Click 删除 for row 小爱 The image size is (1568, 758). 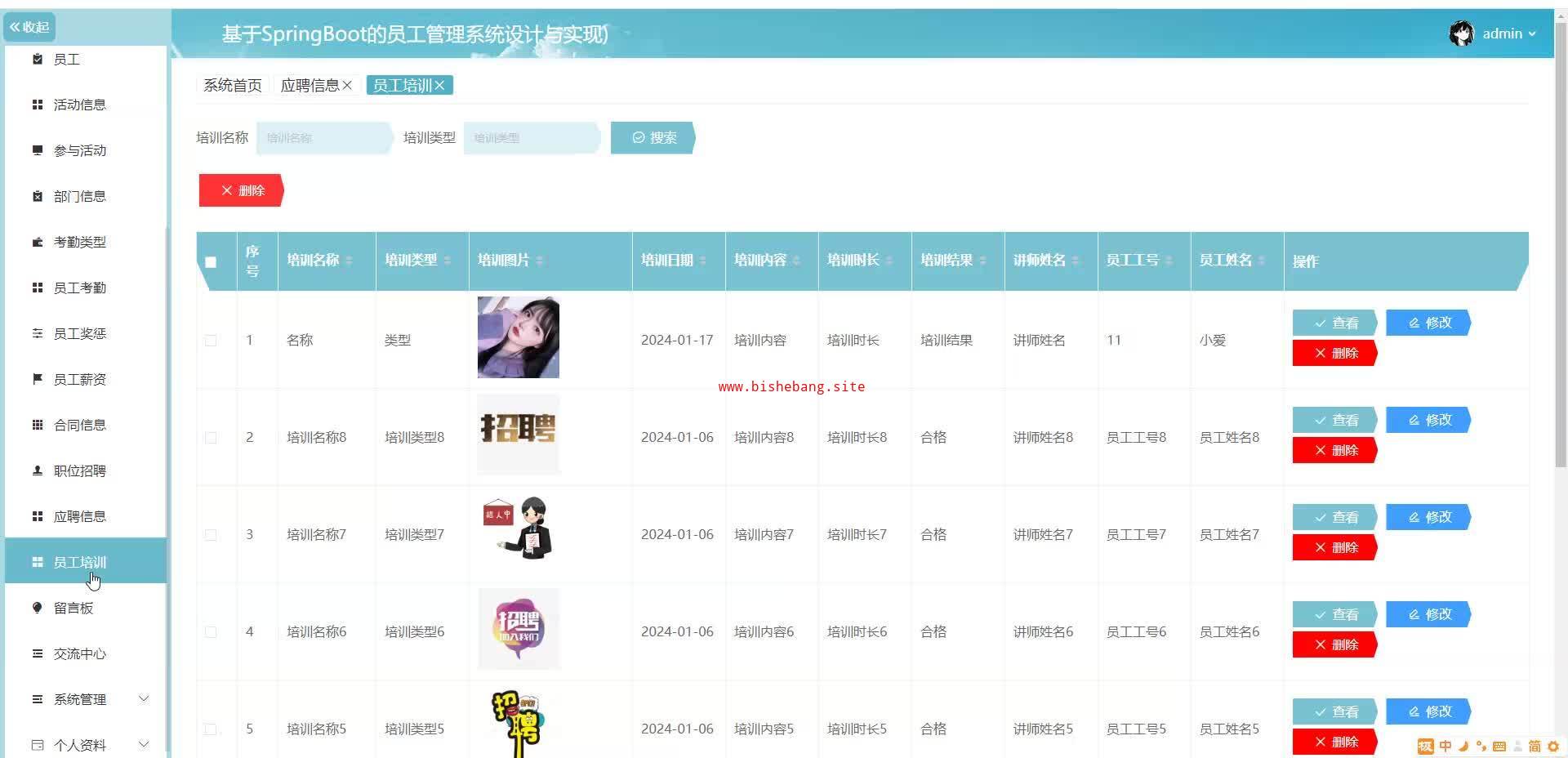tap(1335, 353)
